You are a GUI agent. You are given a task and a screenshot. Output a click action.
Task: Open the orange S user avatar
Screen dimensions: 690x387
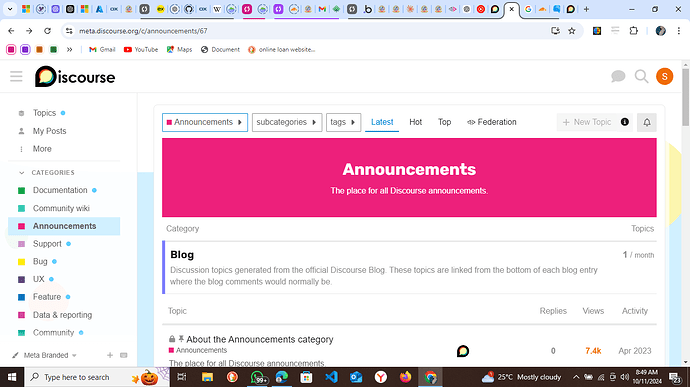click(664, 76)
